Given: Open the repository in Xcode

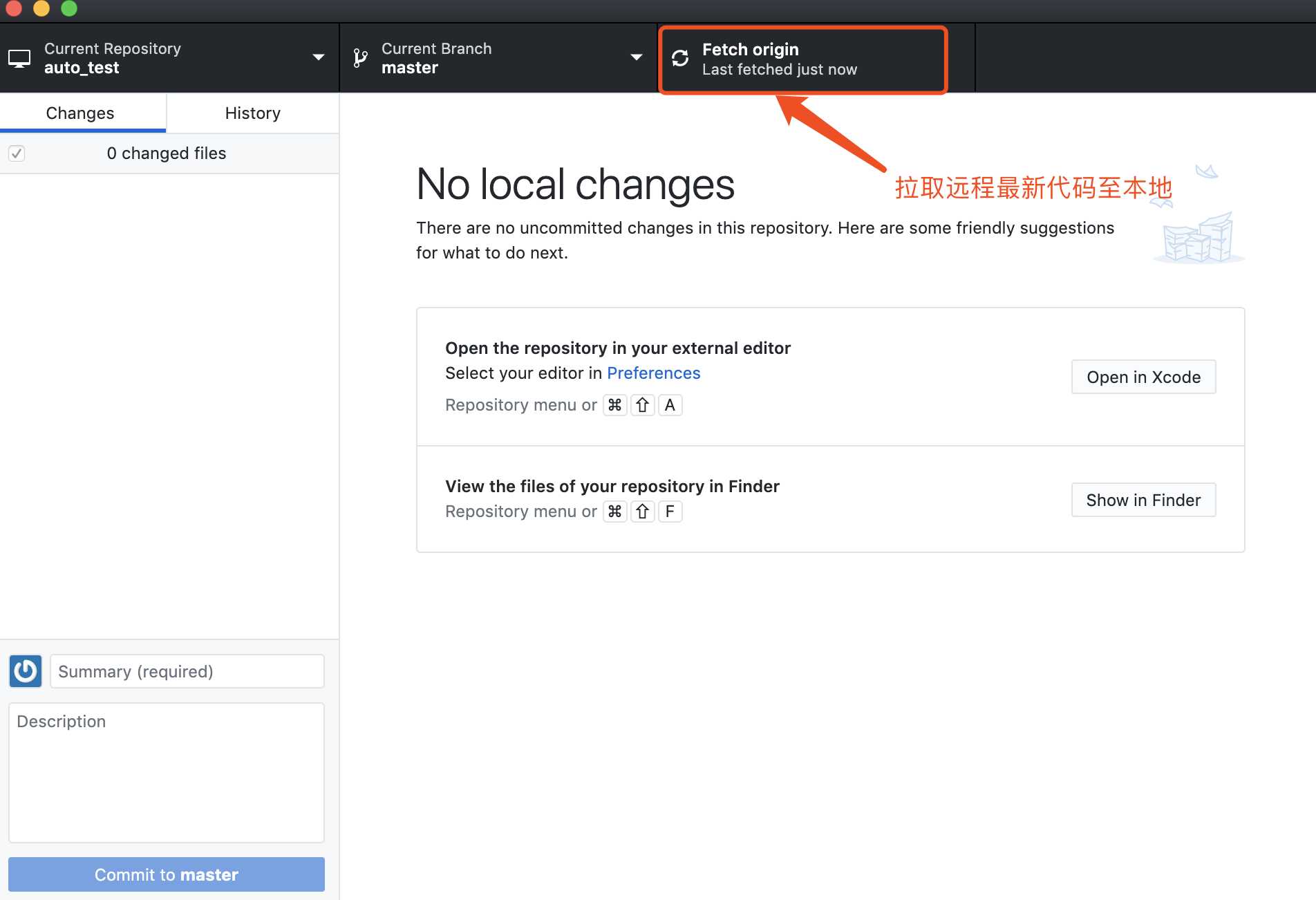Looking at the screenshot, I should (x=1143, y=377).
